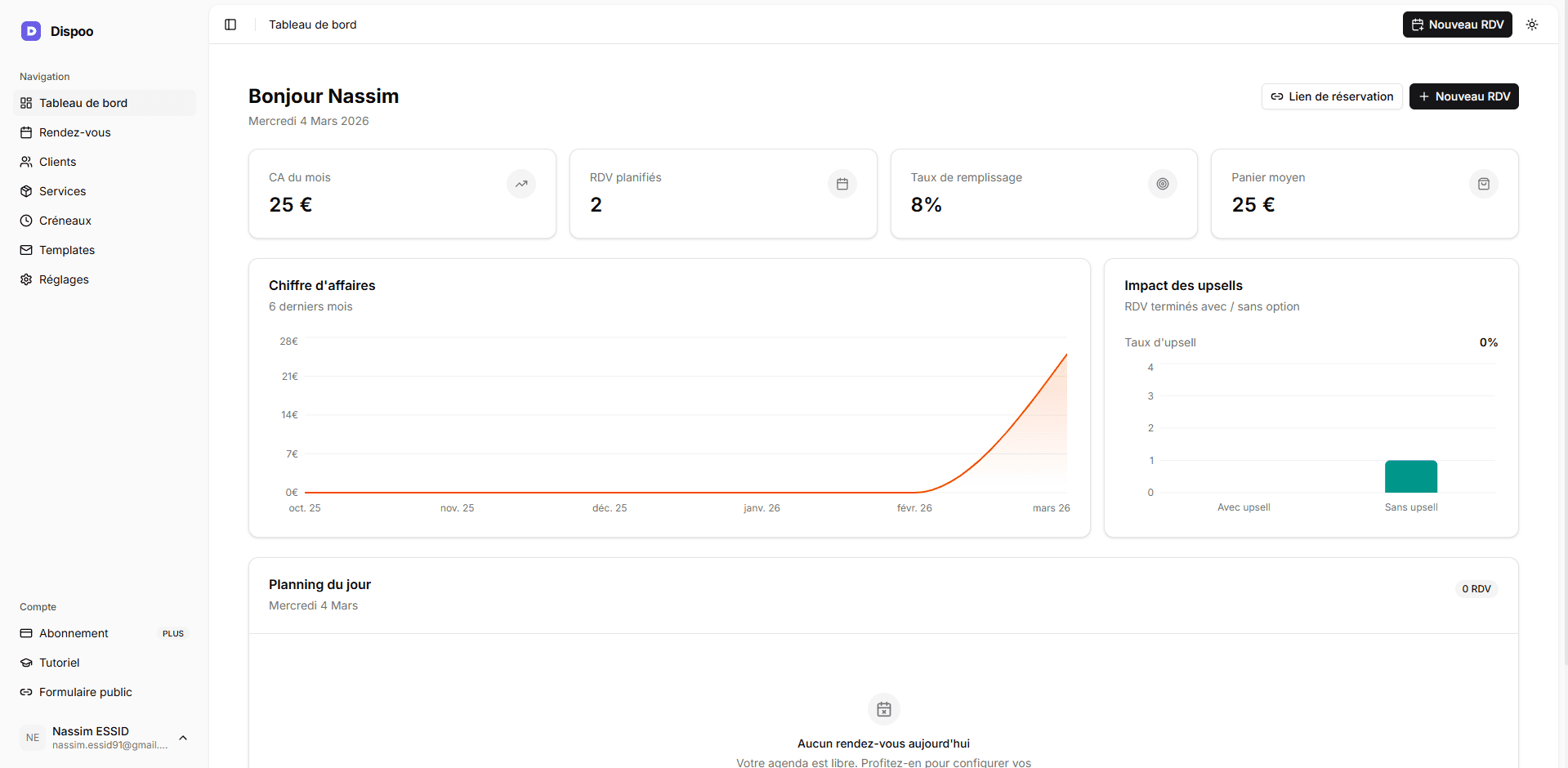Click the CA du mois trend icon
The height and width of the screenshot is (768, 1568).
[x=521, y=184]
